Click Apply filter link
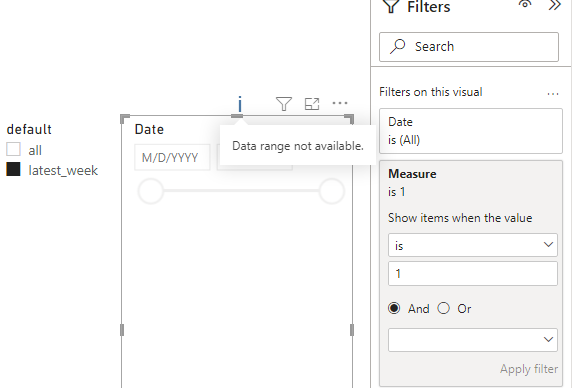 (x=529, y=369)
